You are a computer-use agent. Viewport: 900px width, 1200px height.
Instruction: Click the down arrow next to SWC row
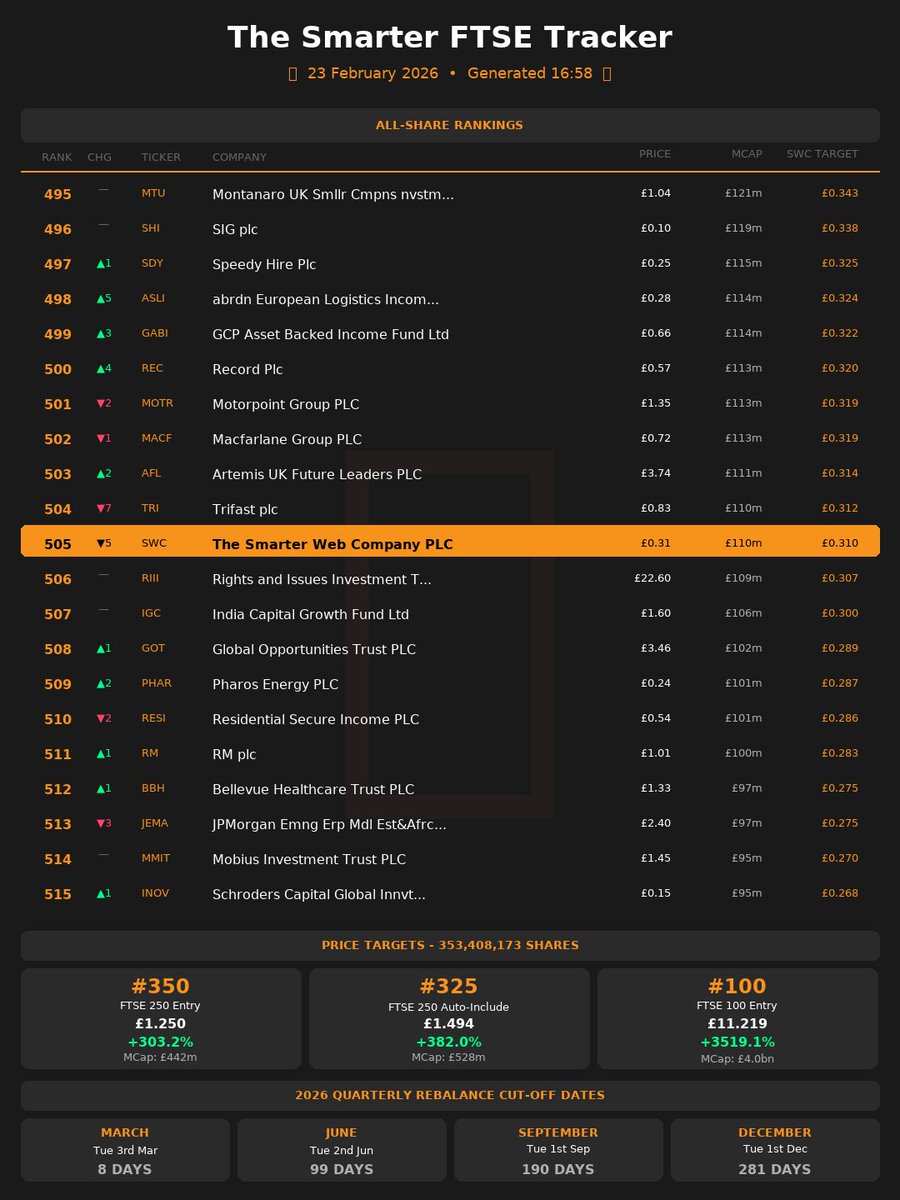coord(100,543)
